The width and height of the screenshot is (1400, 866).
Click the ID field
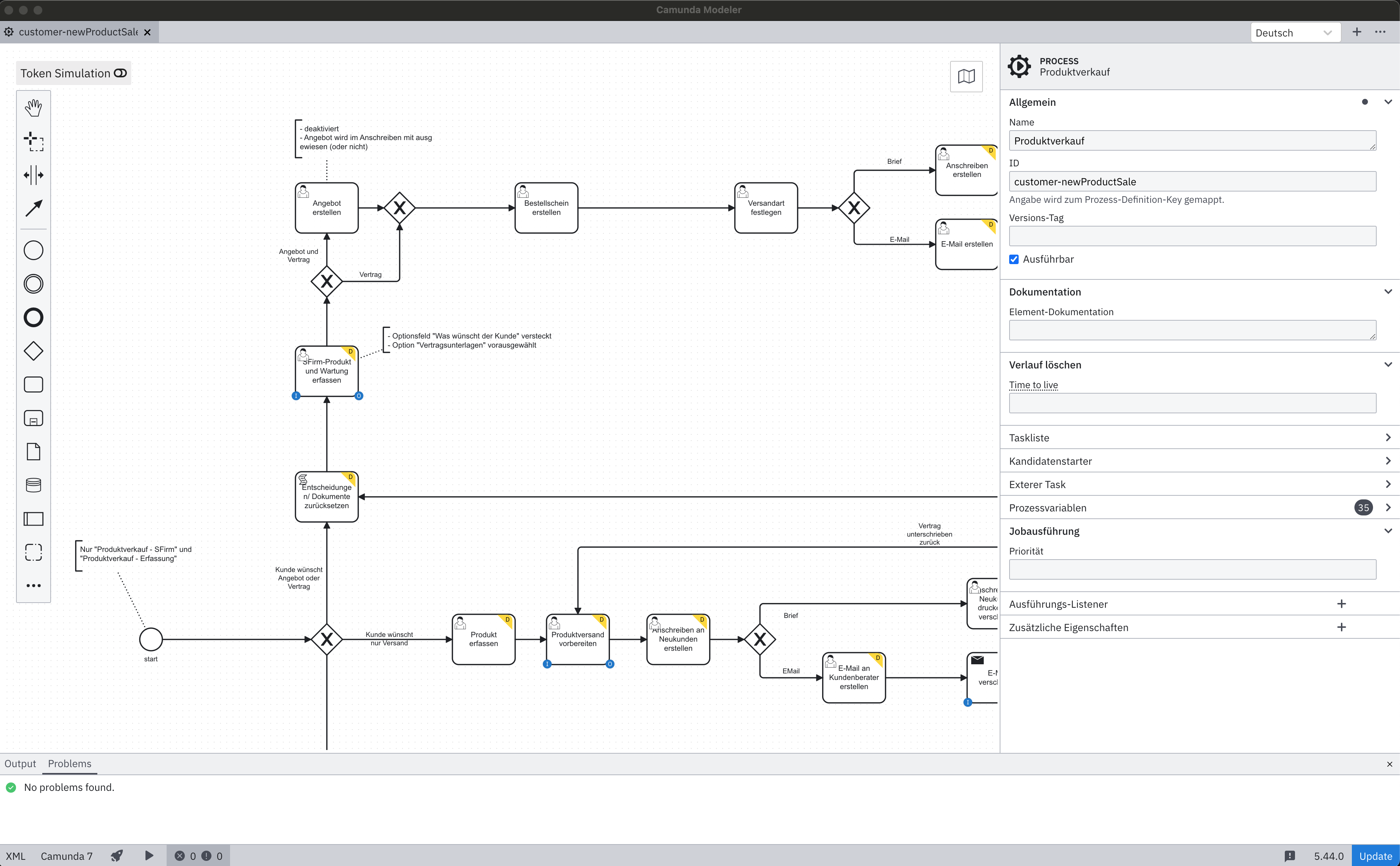click(x=1192, y=182)
